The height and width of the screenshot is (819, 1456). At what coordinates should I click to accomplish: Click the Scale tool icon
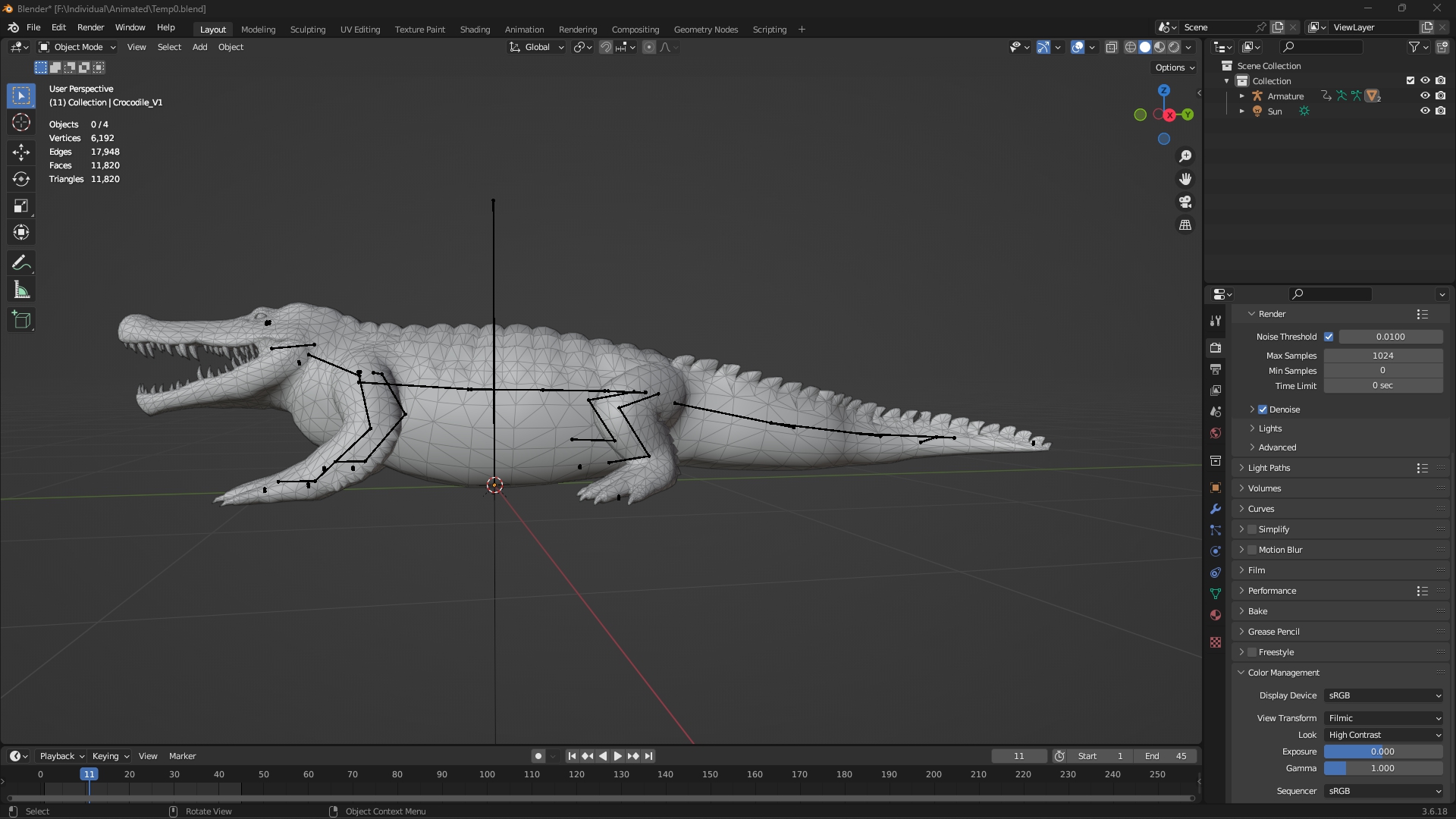tap(21, 206)
